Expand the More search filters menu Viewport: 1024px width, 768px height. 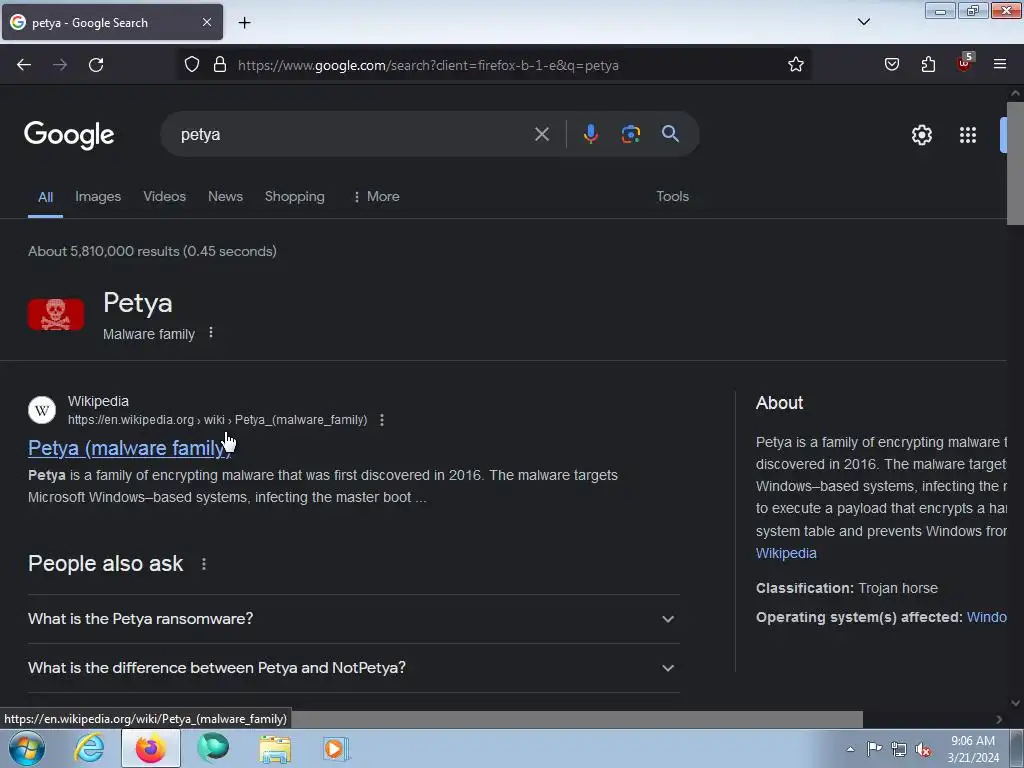[x=376, y=197]
